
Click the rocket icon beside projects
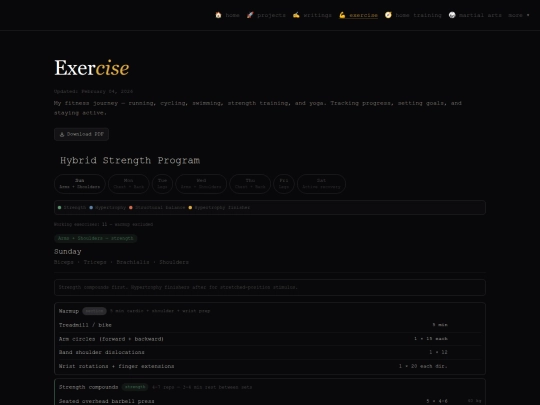coord(250,15)
